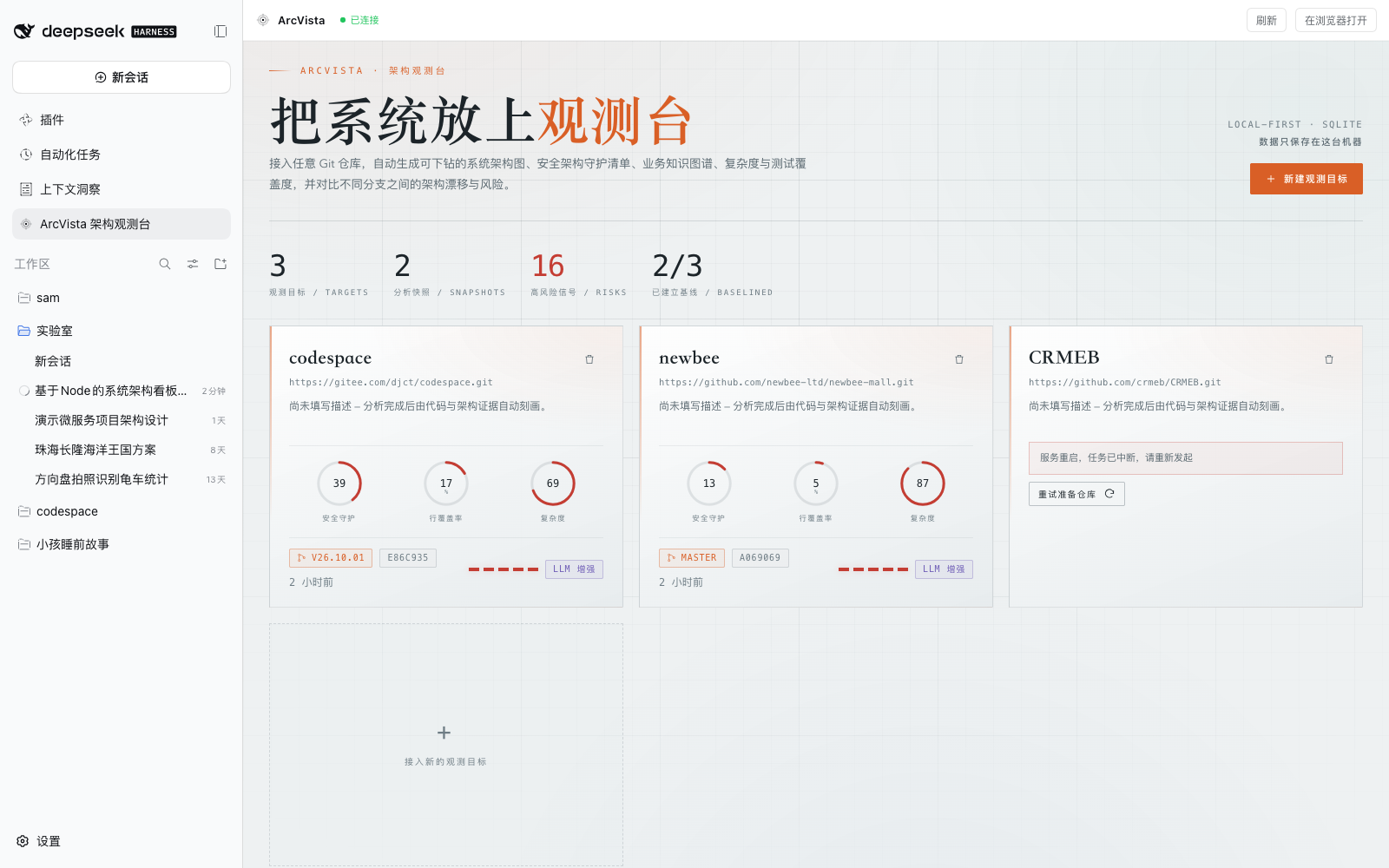Start a new conversation with 新会话
Screen dimensions: 1389x868
pyautogui.click(x=122, y=77)
